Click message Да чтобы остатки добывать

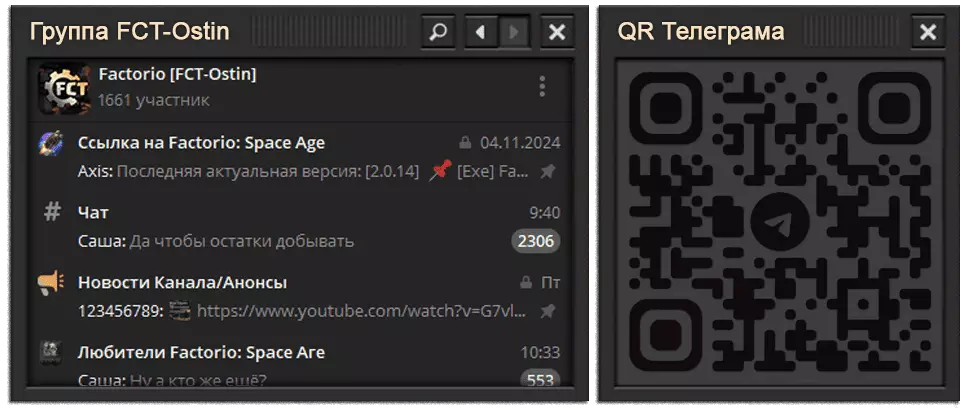click(x=241, y=241)
